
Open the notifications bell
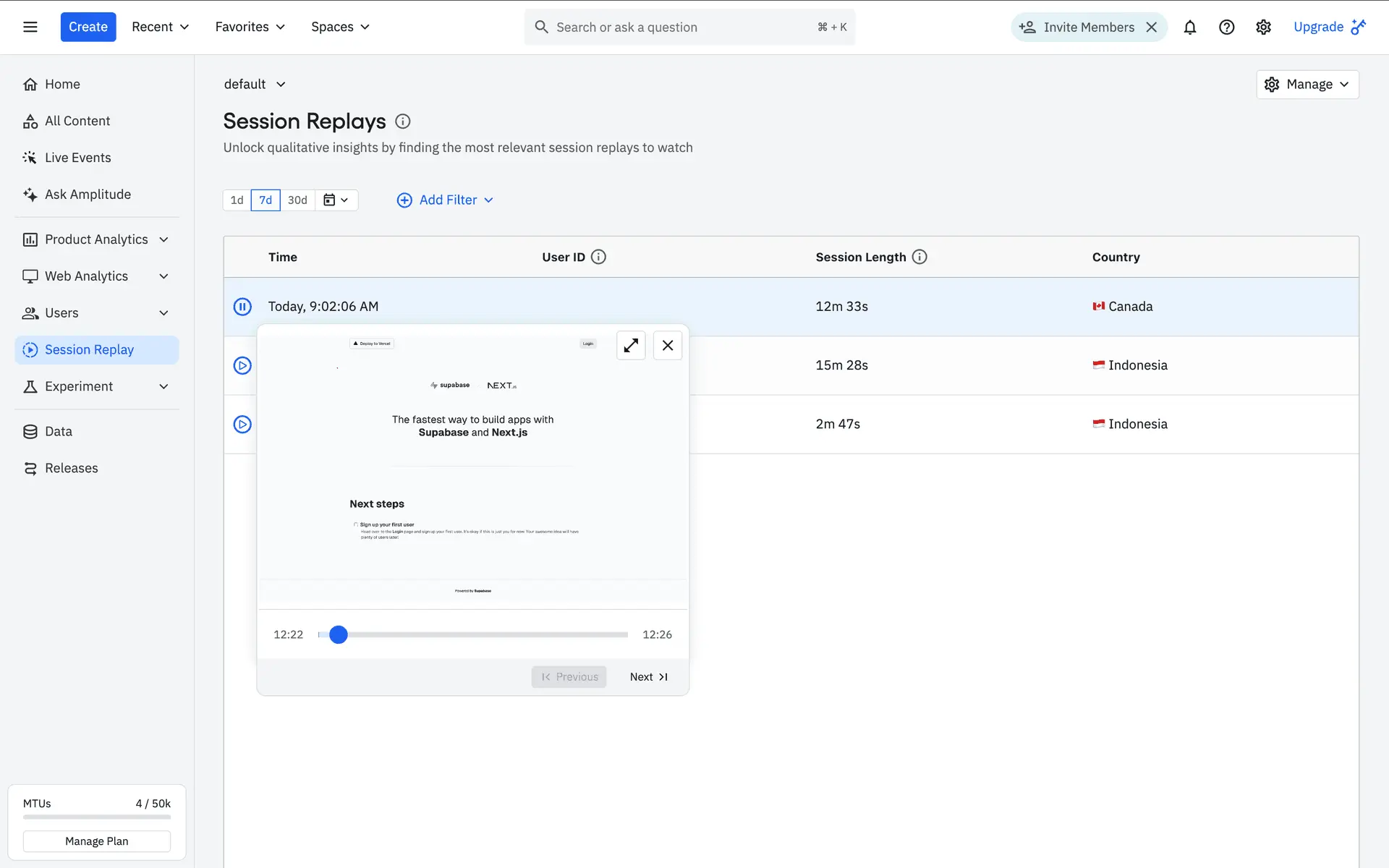[x=1189, y=27]
